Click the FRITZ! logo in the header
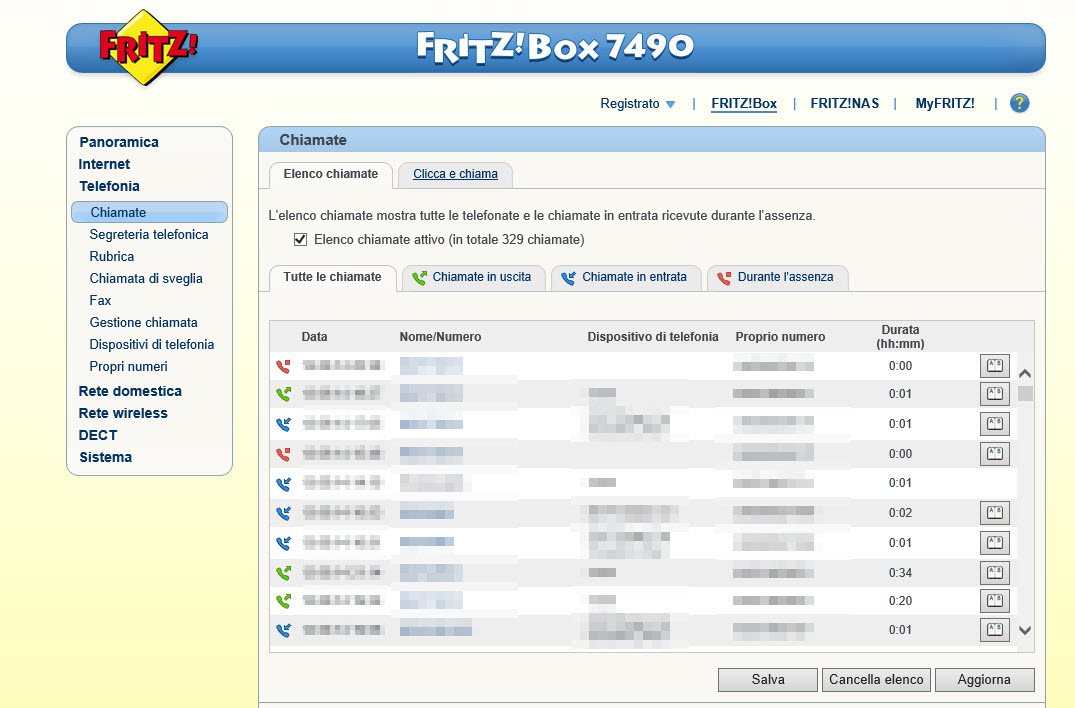This screenshot has height=708, width=1075. 147,47
